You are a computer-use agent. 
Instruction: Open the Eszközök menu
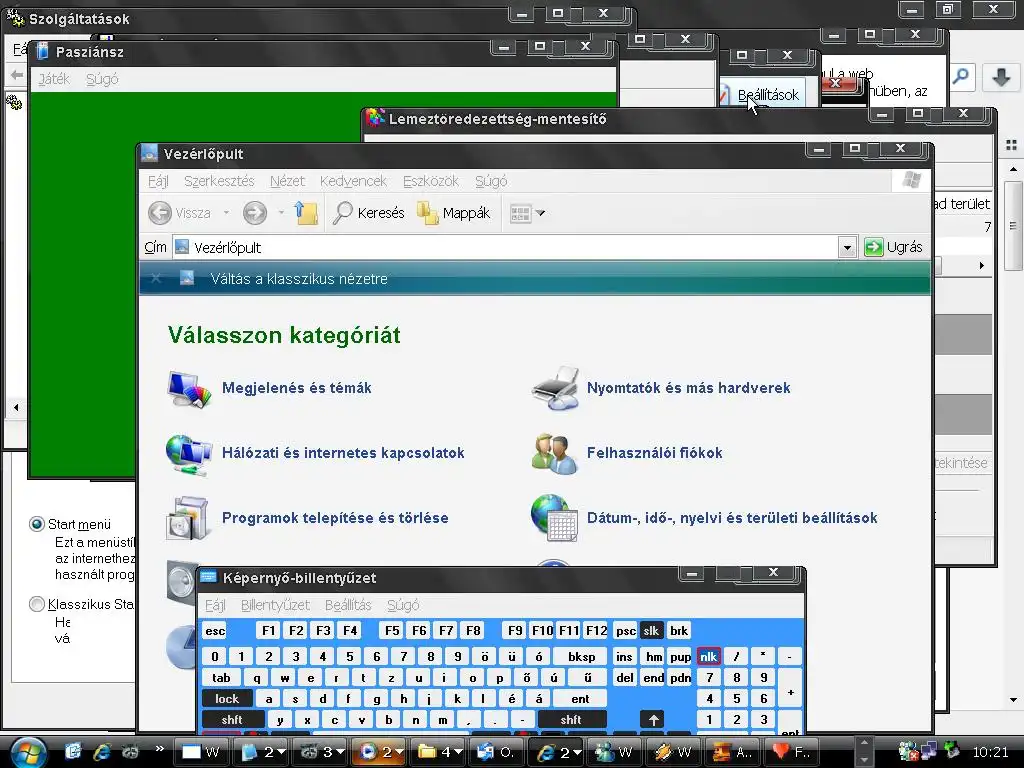[x=430, y=181]
